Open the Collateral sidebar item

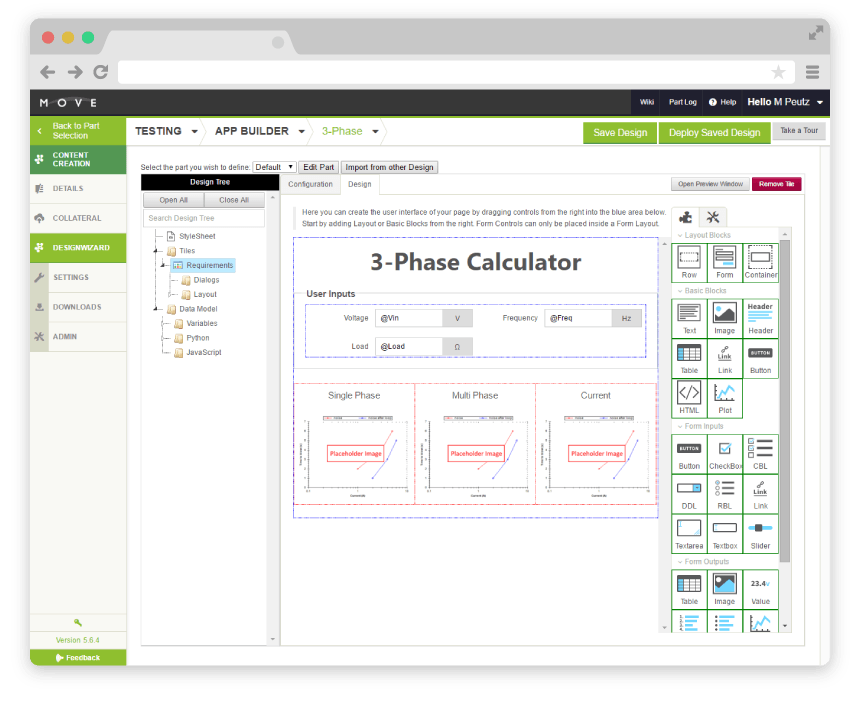point(78,218)
